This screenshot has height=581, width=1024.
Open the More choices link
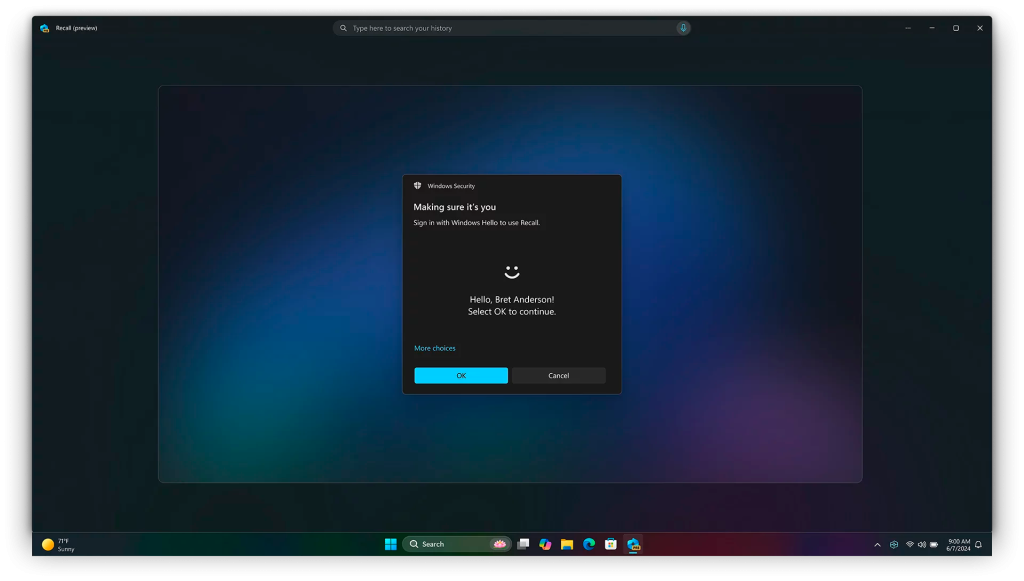coord(435,348)
